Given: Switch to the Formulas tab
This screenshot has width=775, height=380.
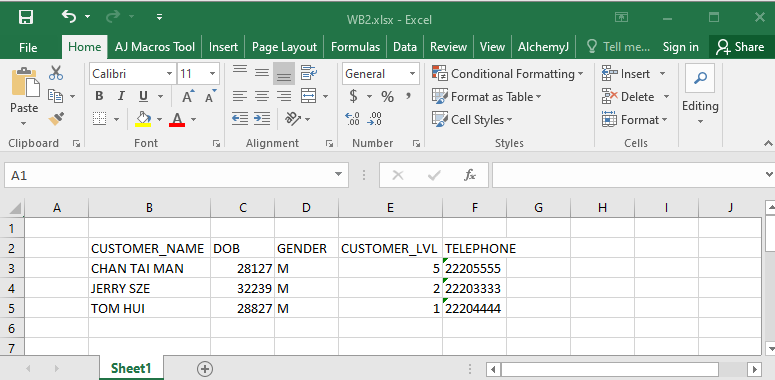Looking at the screenshot, I should pos(355,47).
